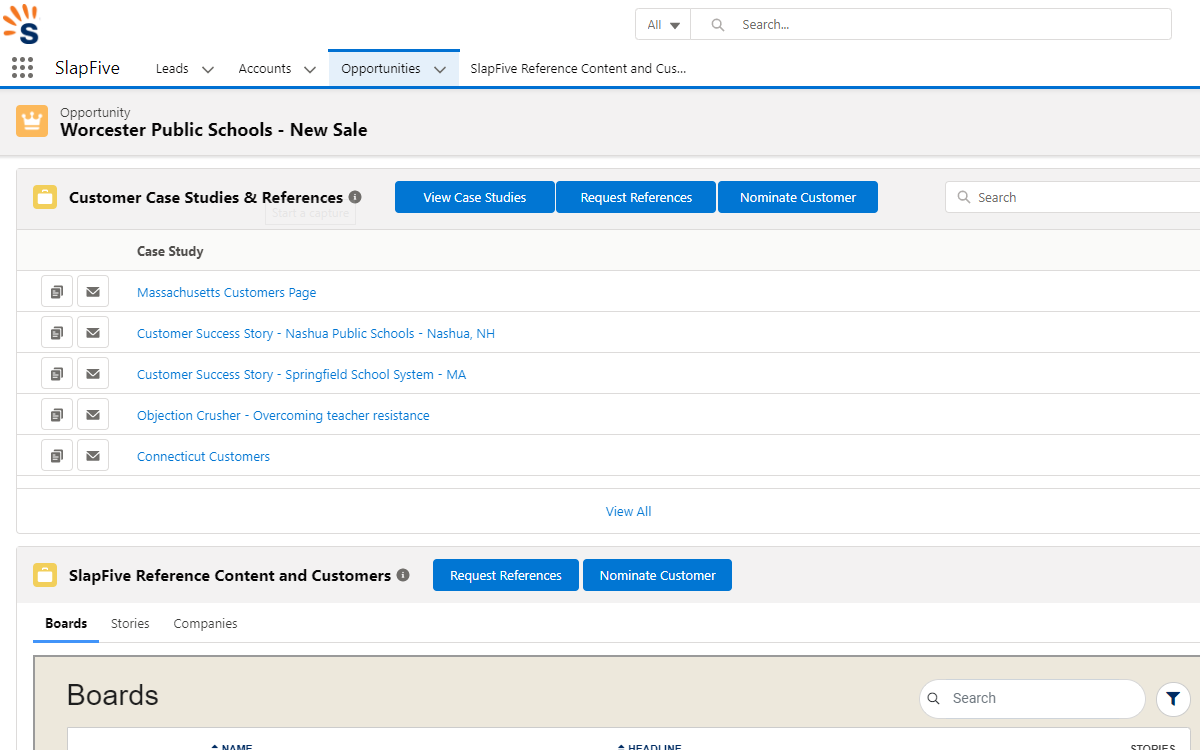Click the SlapFive Reference Content briefcase icon
Screen dimensions: 1200x750
tap(45, 575)
